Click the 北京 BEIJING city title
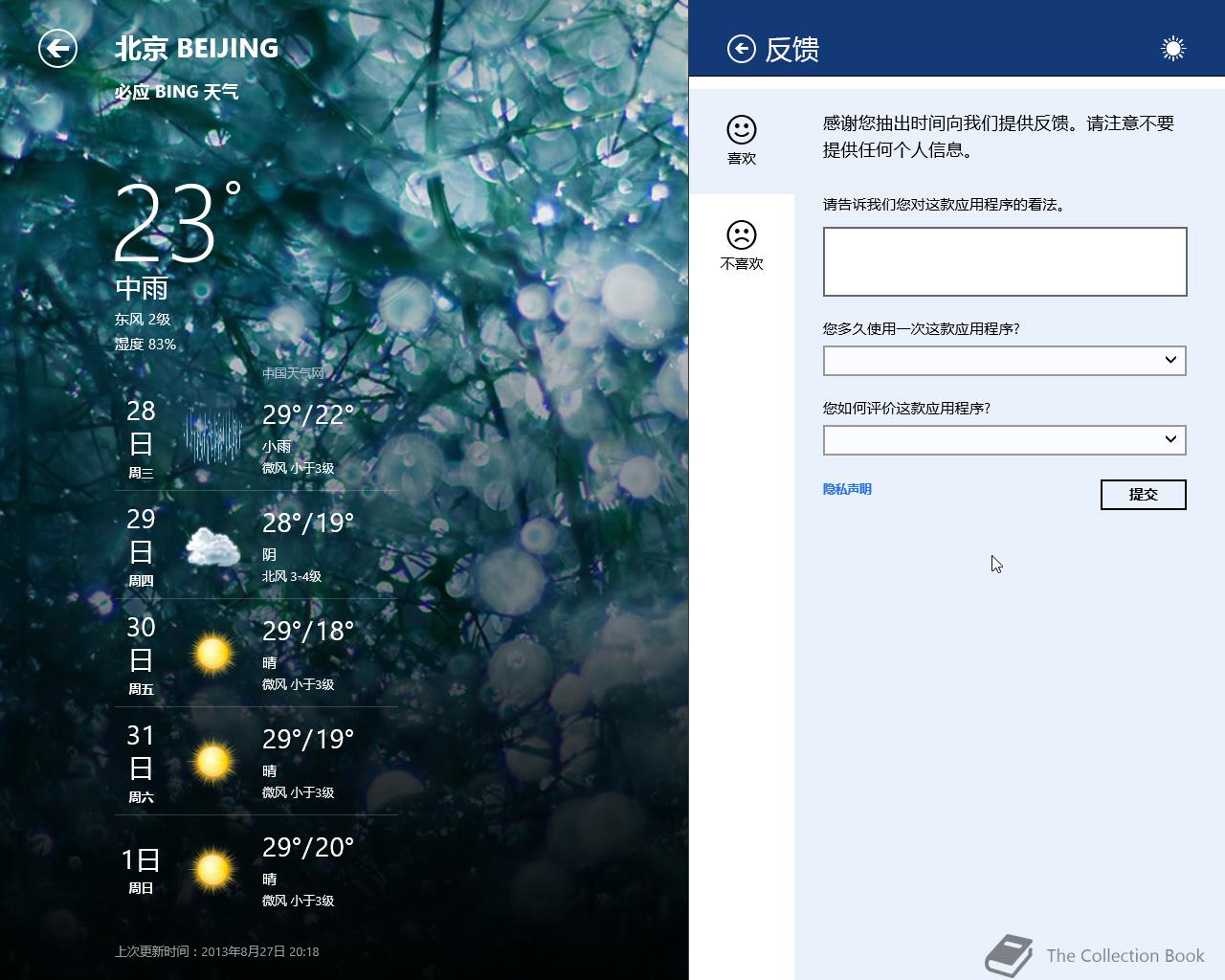1225x980 pixels. [x=196, y=48]
